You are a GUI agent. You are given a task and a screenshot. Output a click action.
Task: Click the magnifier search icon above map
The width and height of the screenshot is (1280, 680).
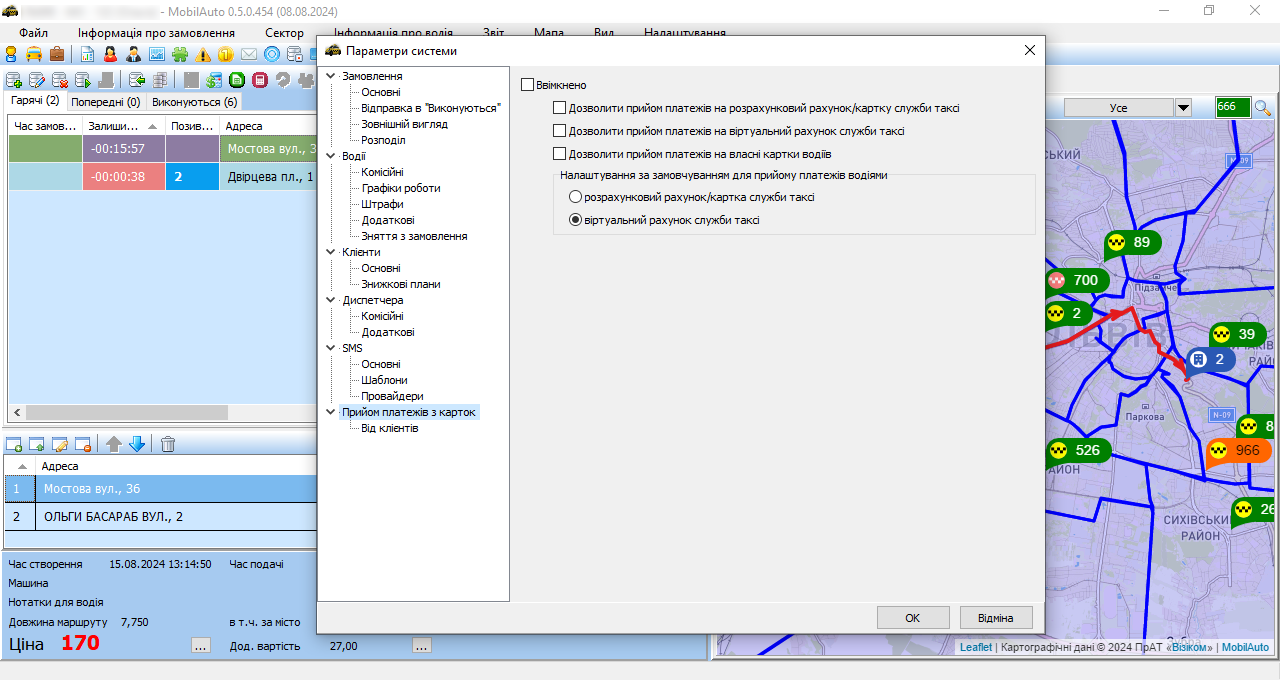1262,108
